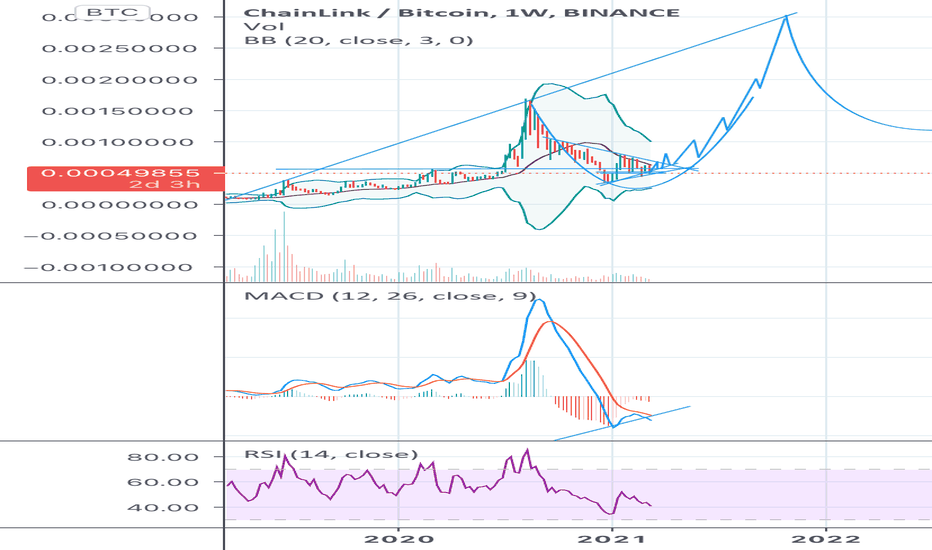This screenshot has height=550, width=932.
Task: Click the MACD (12, 26, close, 9) label
Action: [390, 296]
